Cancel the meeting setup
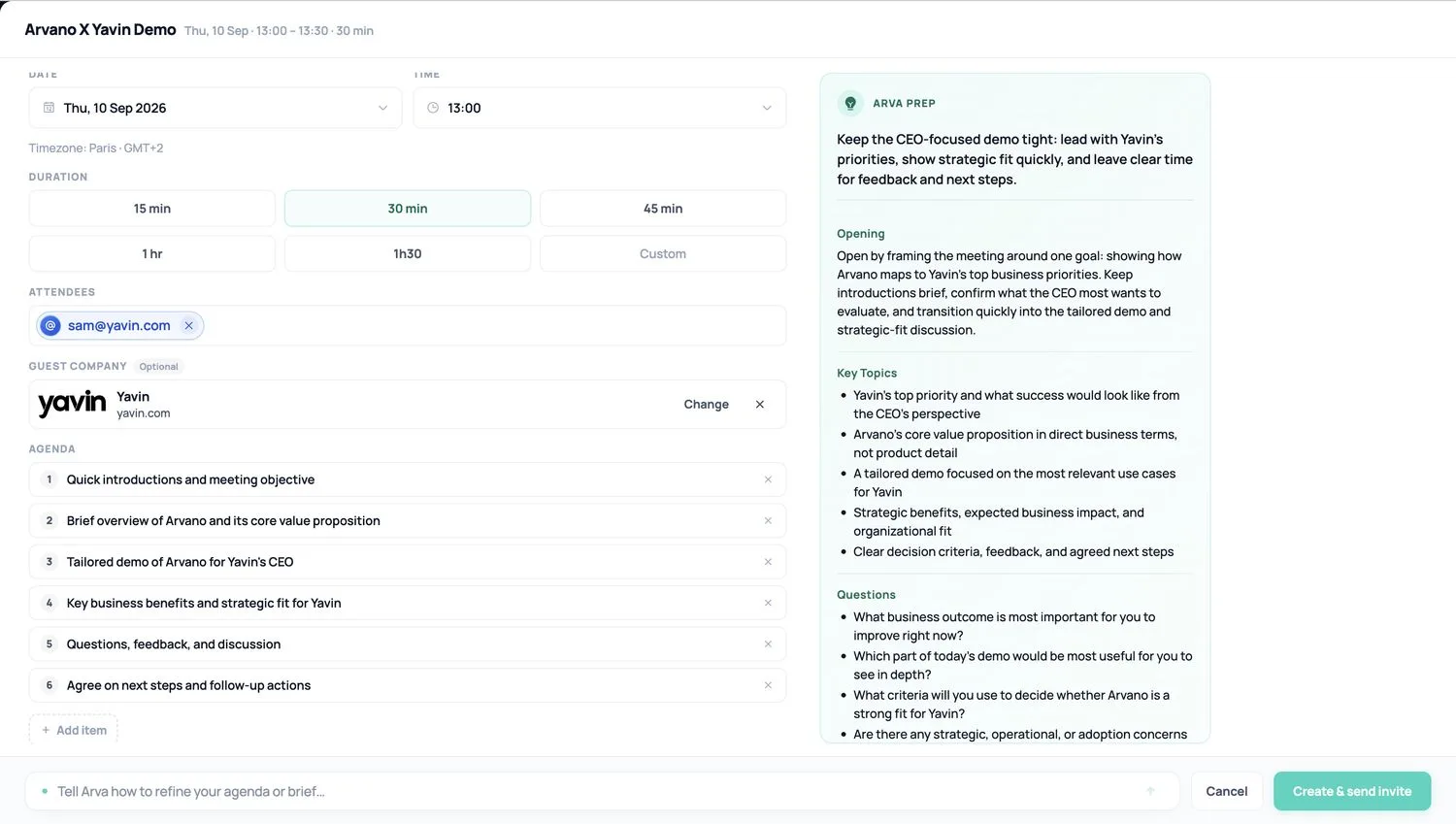This screenshot has height=824, width=1456. point(1227,791)
